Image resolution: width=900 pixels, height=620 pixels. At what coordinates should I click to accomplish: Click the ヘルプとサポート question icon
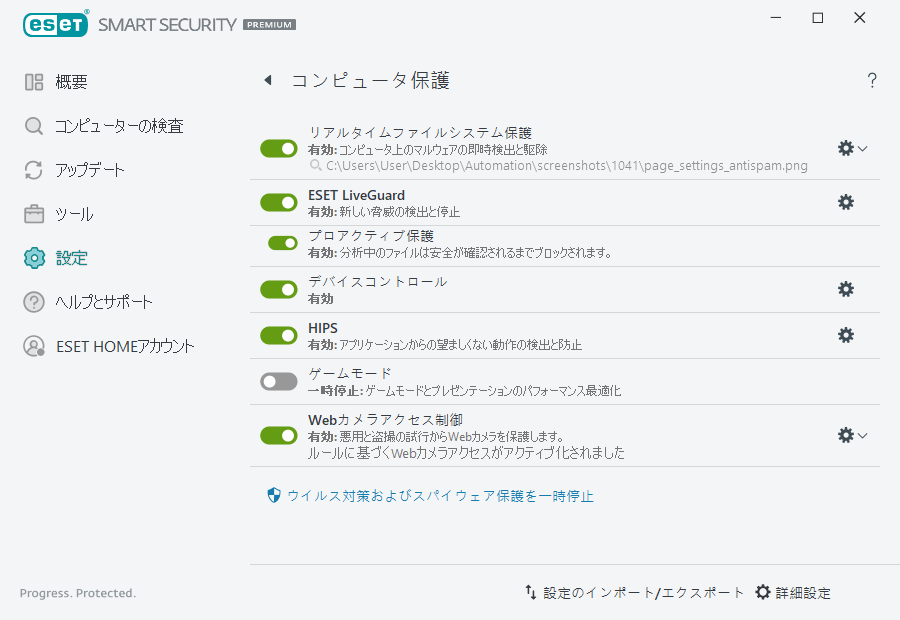(x=31, y=302)
